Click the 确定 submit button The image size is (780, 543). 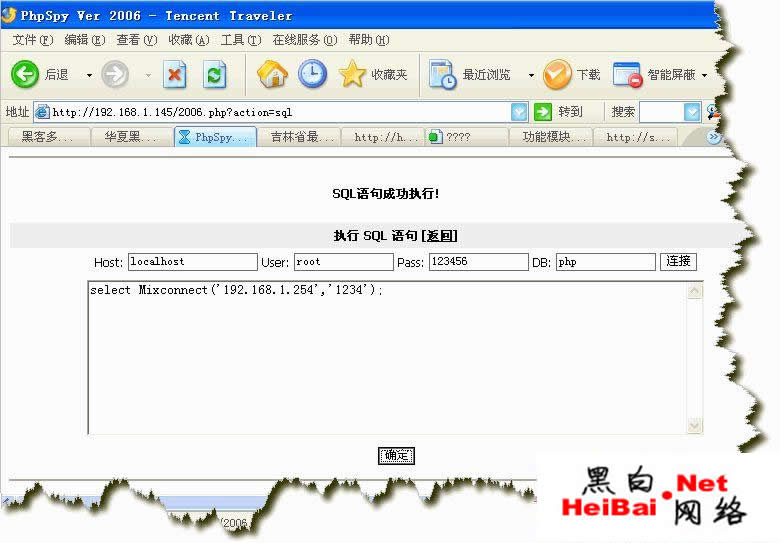click(396, 455)
